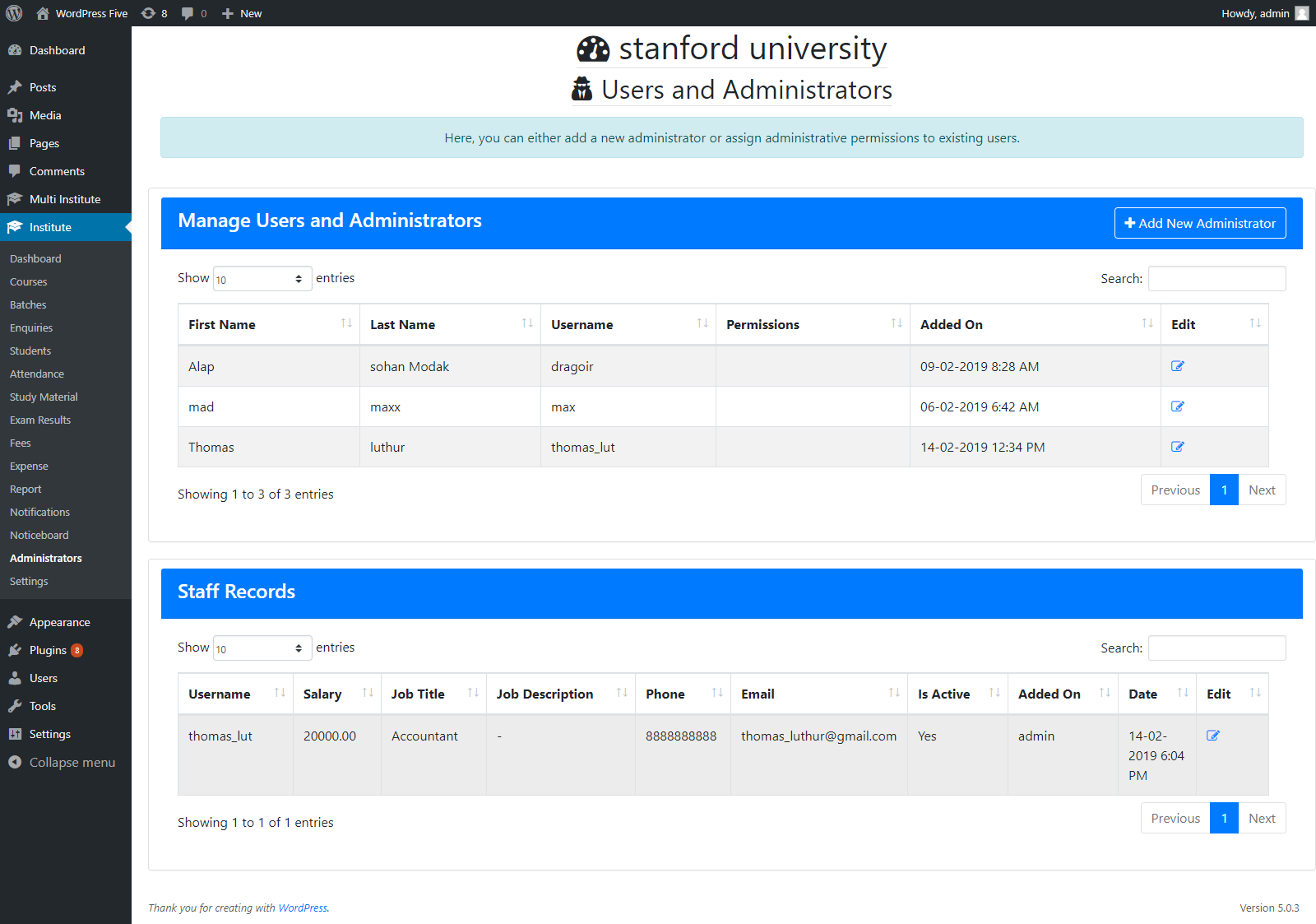Sort staff records by Date
1316x924 pixels.
pos(1157,694)
